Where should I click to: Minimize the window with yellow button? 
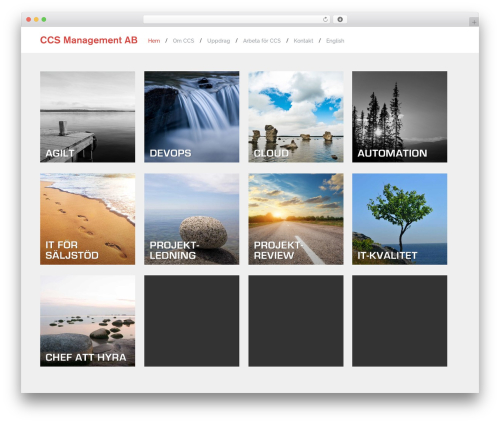pyautogui.click(x=36, y=19)
